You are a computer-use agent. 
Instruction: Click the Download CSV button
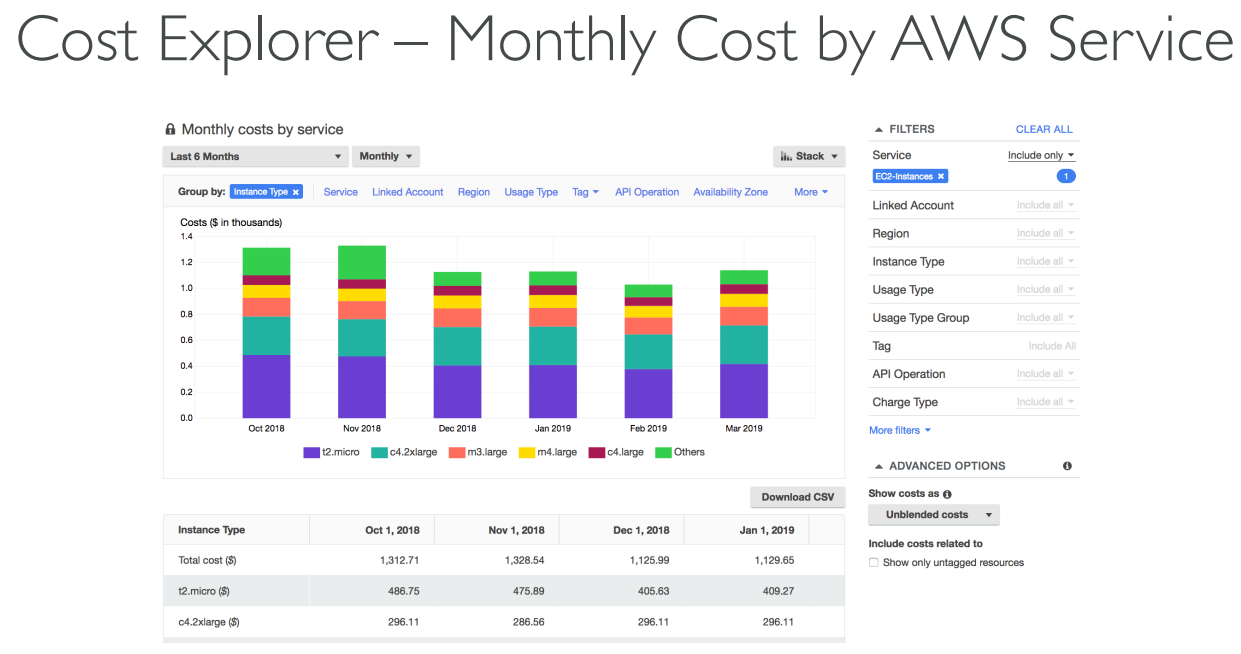coord(797,497)
